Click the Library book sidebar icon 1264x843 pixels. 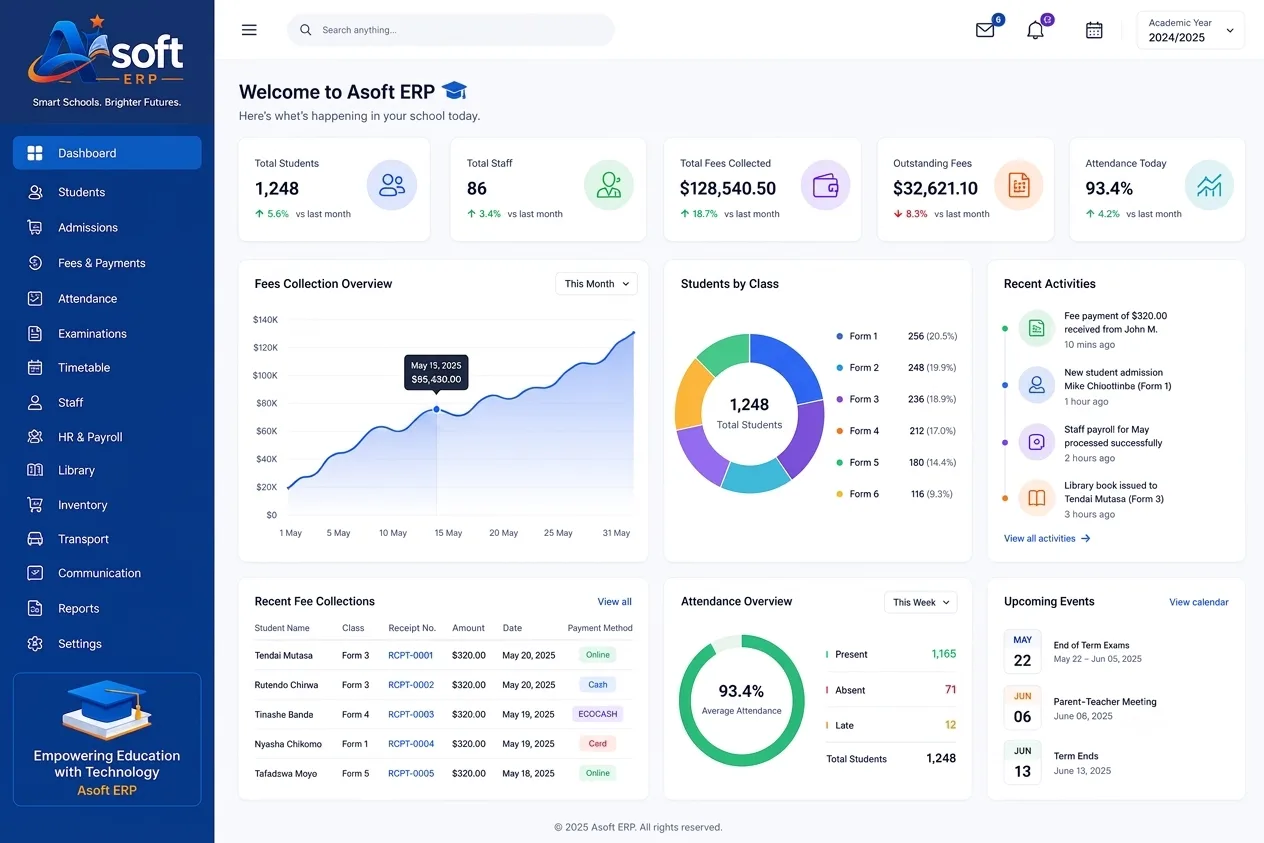35,470
